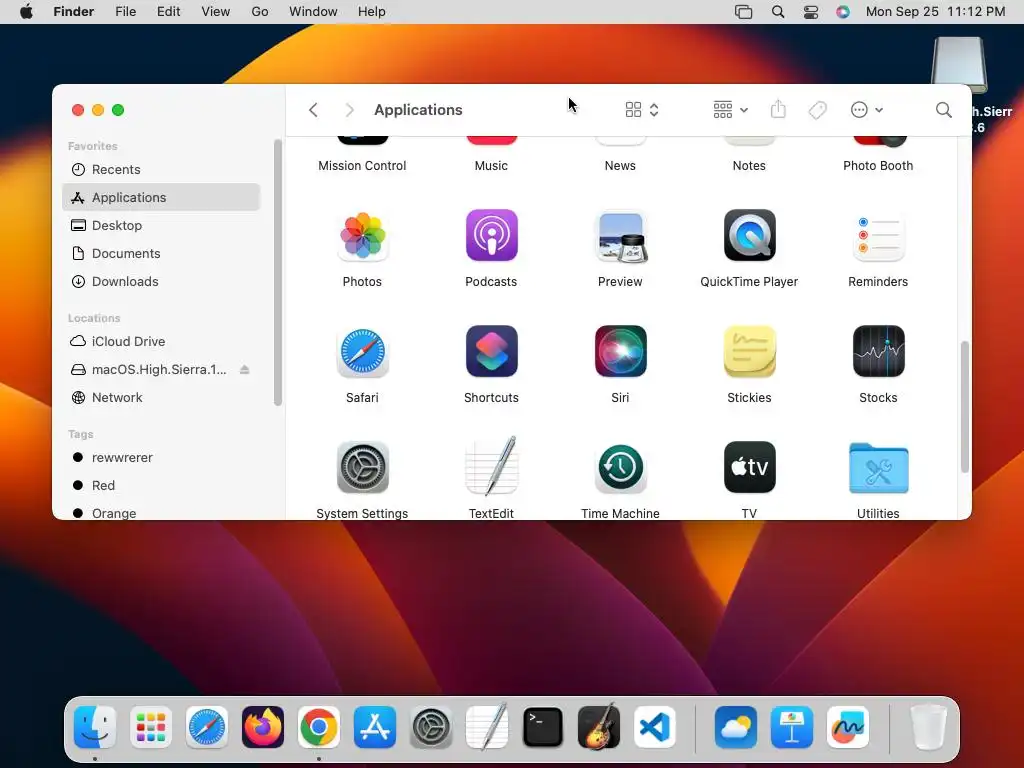
Task: Select System Settings in the Applications folder
Action: [362, 468]
